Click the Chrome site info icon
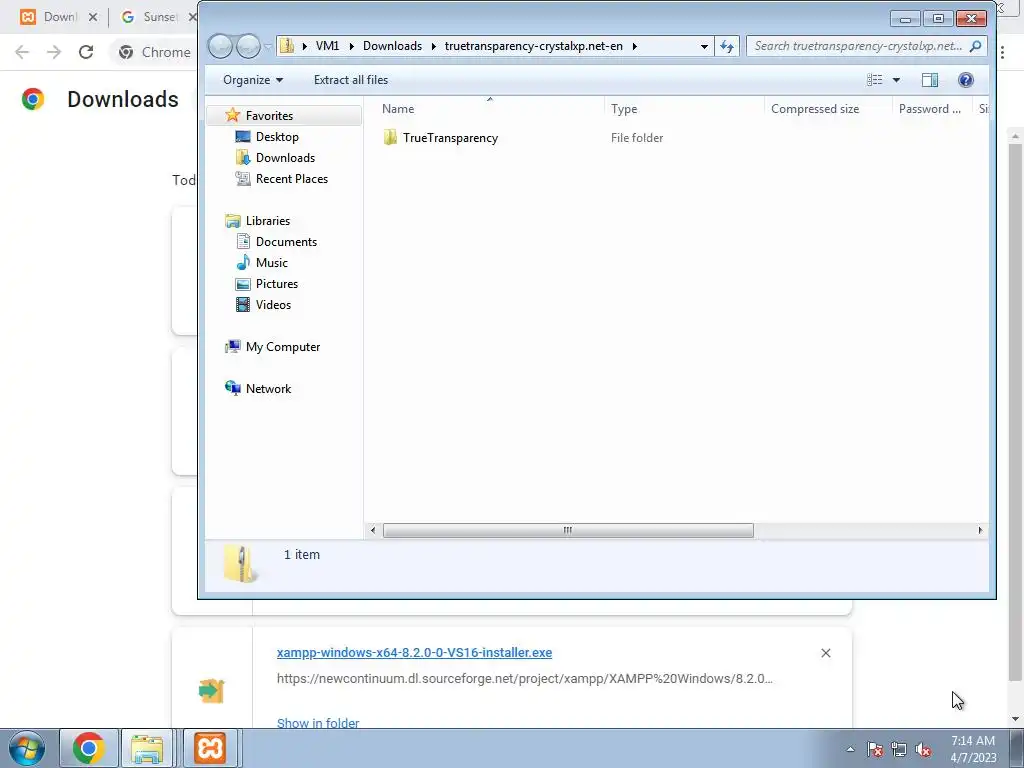 coord(126,52)
